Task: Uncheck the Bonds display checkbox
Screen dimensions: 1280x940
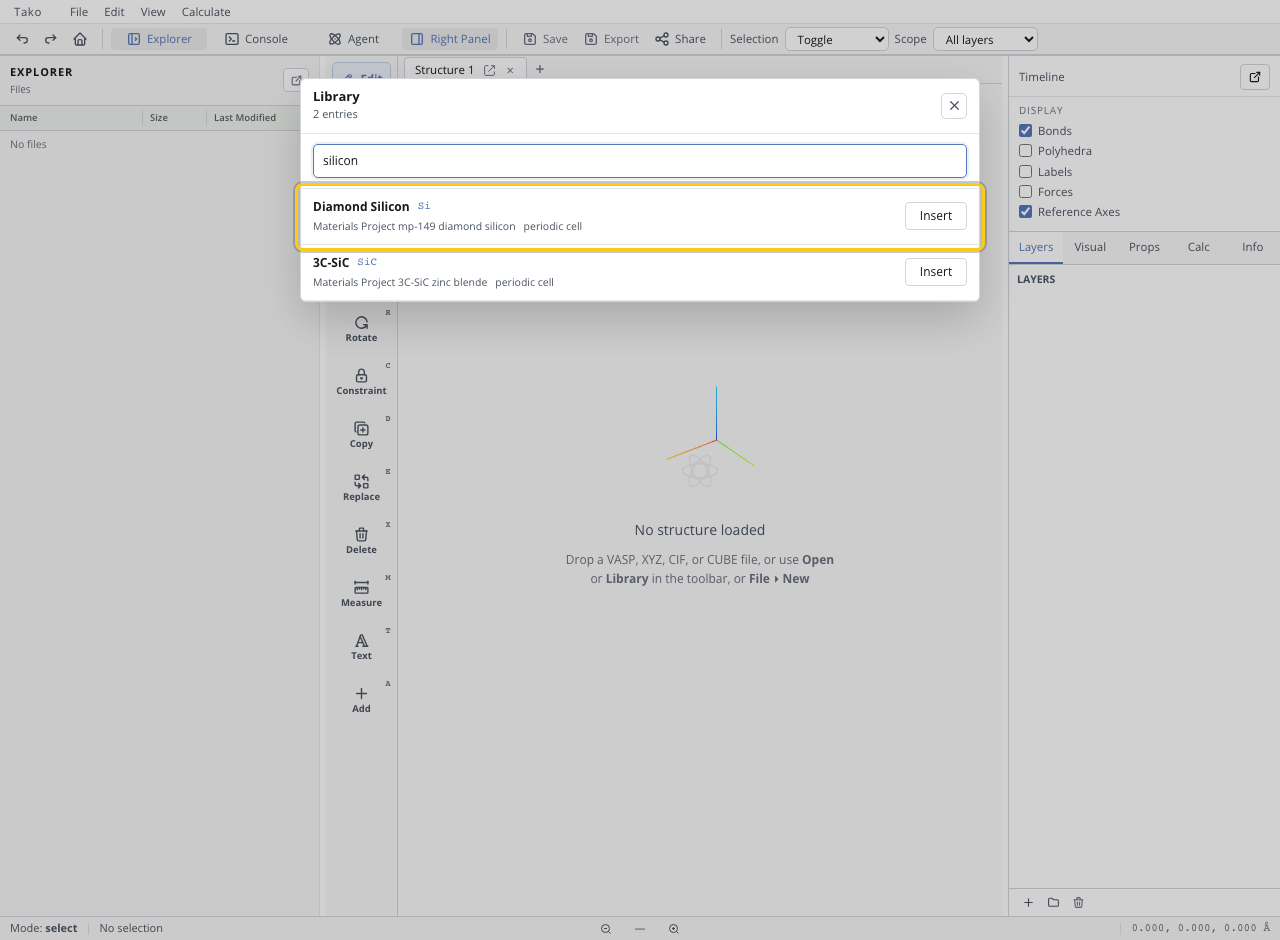Action: pos(1025,131)
